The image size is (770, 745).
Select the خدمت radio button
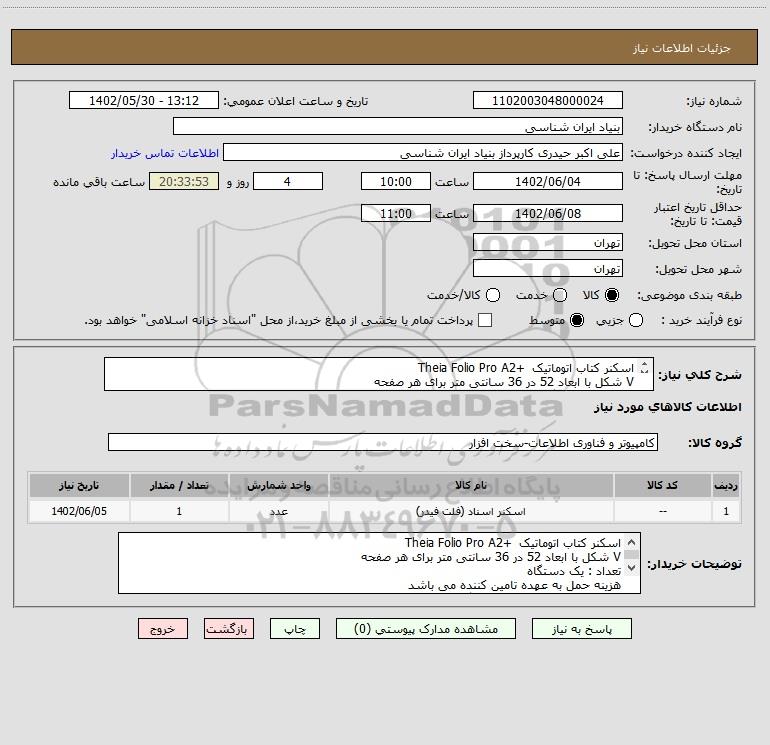(560, 295)
